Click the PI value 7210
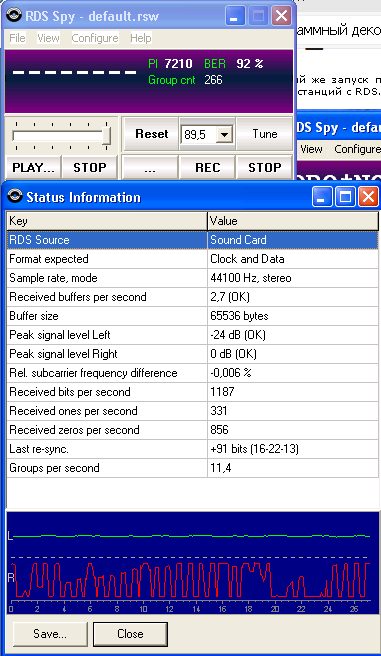Viewport: 381px width, 656px height. pos(179,64)
